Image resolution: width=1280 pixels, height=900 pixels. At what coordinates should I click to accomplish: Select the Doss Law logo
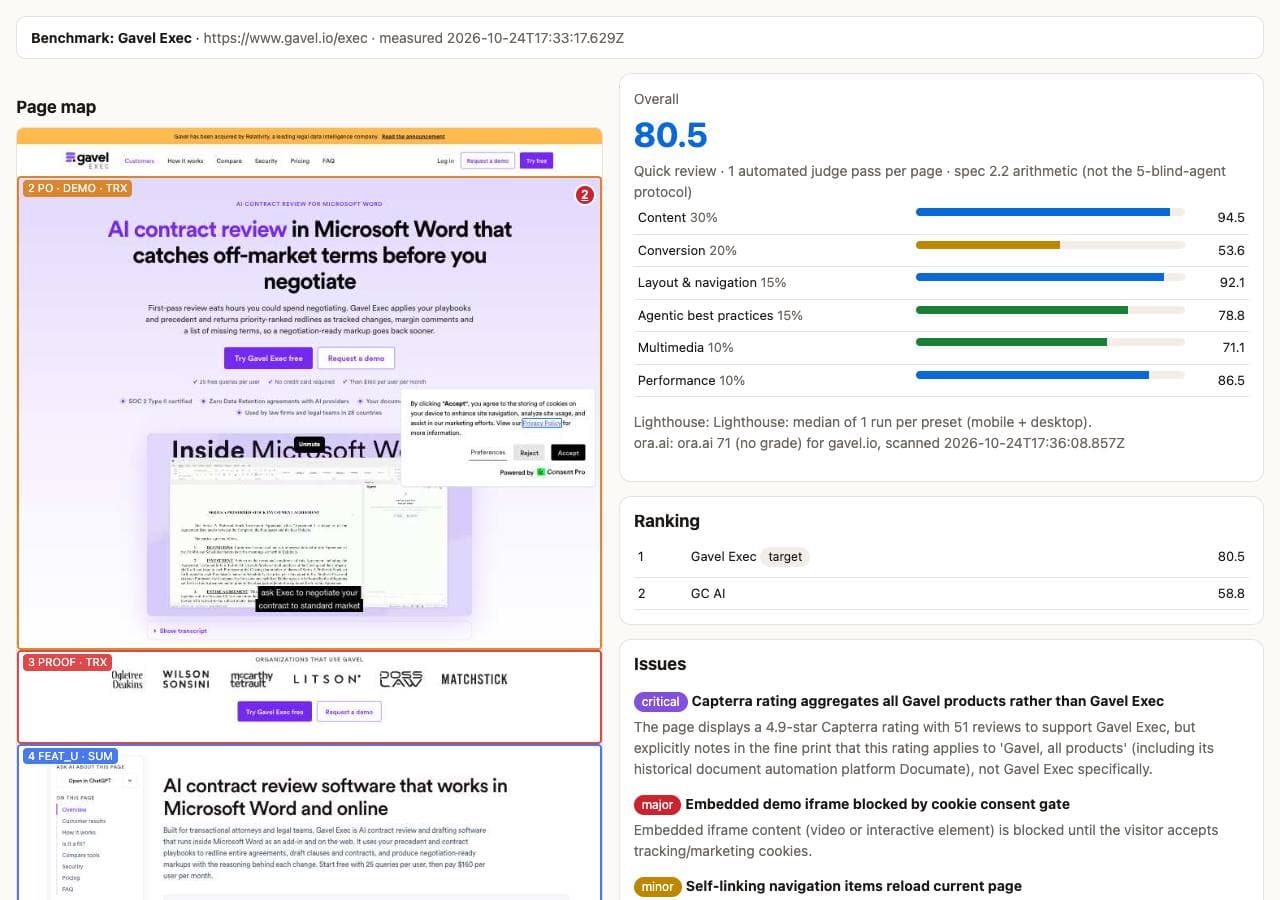click(401, 679)
